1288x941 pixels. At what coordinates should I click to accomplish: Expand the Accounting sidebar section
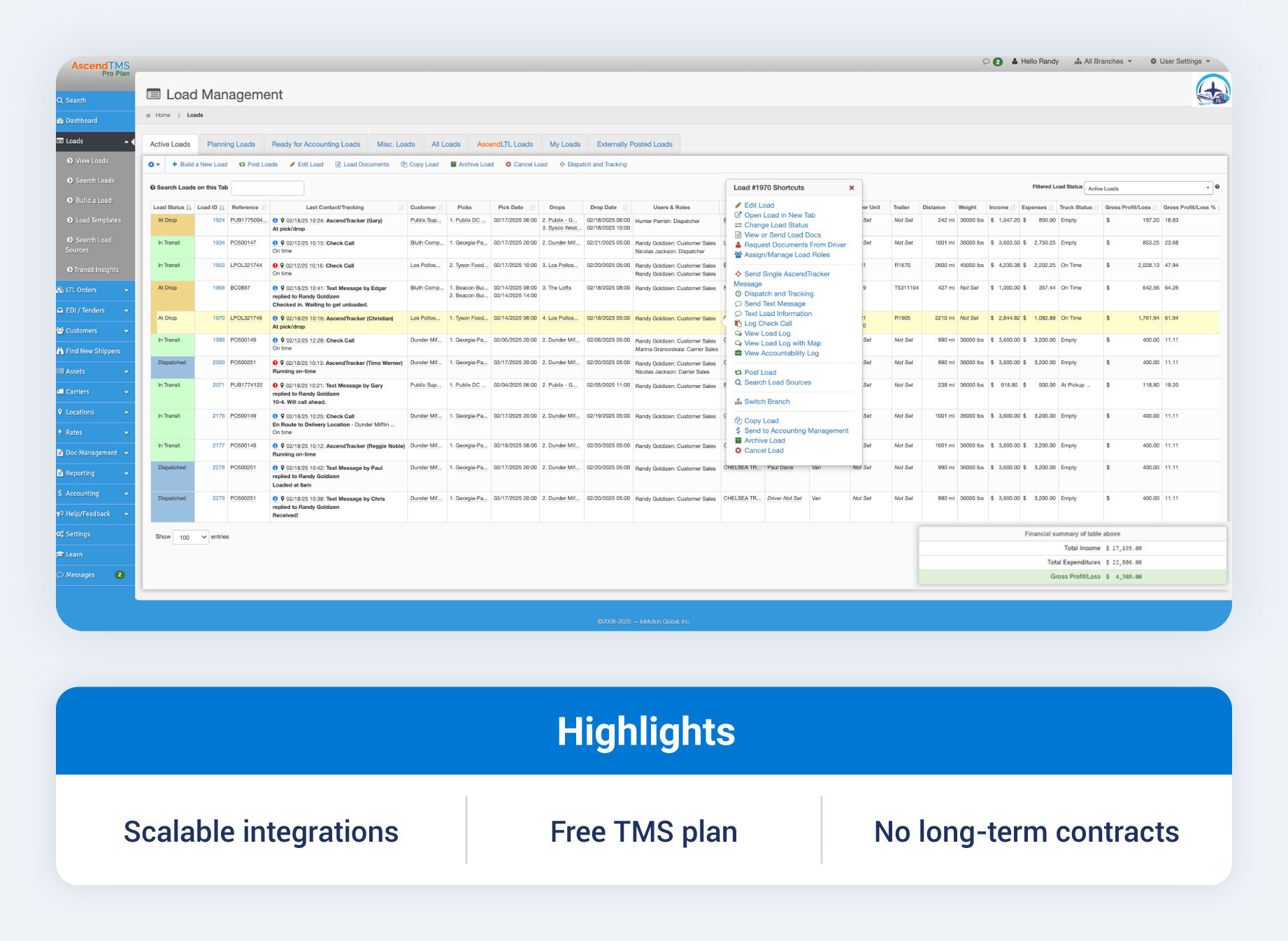coord(95,494)
